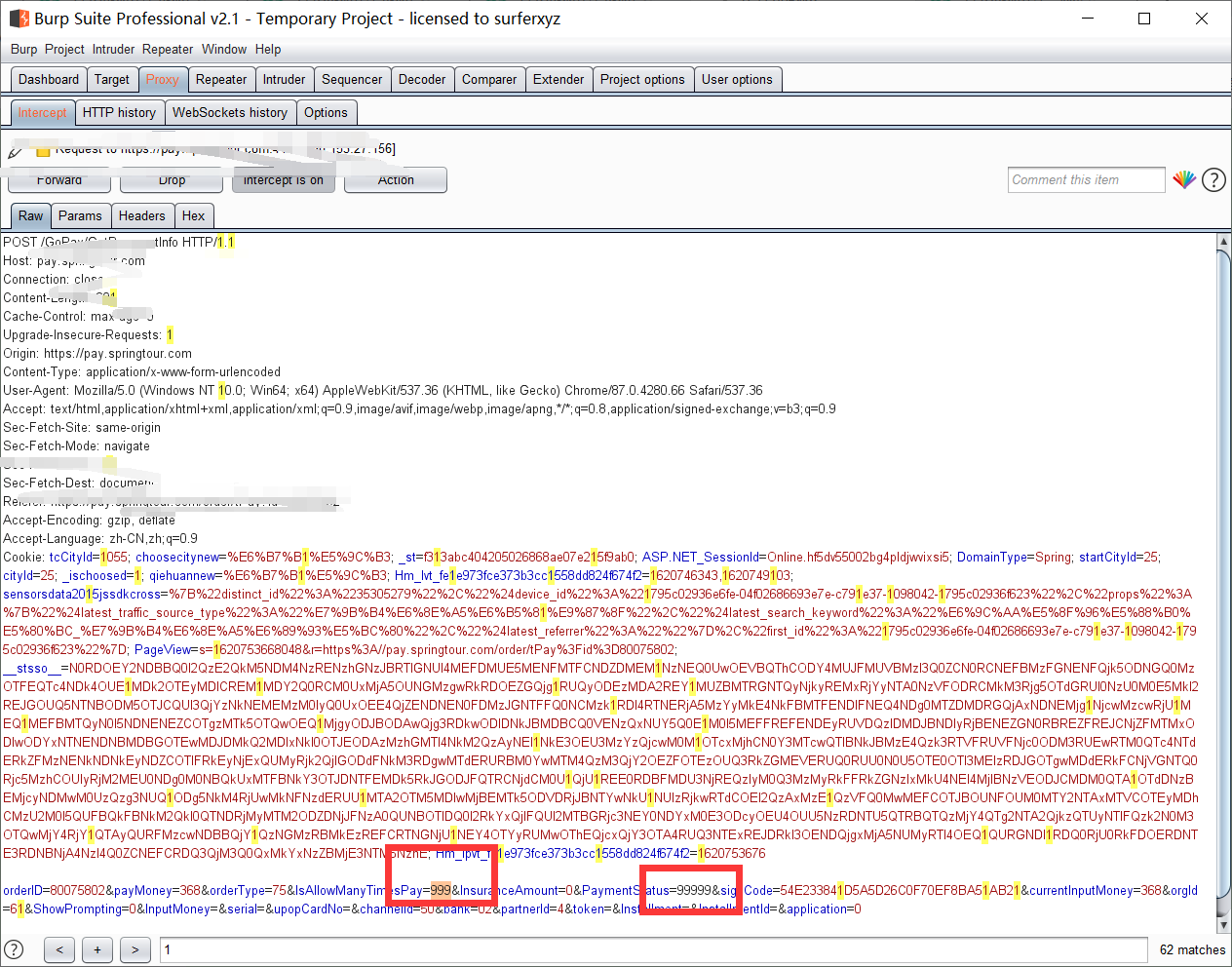Open the Intruder menu

(x=114, y=49)
